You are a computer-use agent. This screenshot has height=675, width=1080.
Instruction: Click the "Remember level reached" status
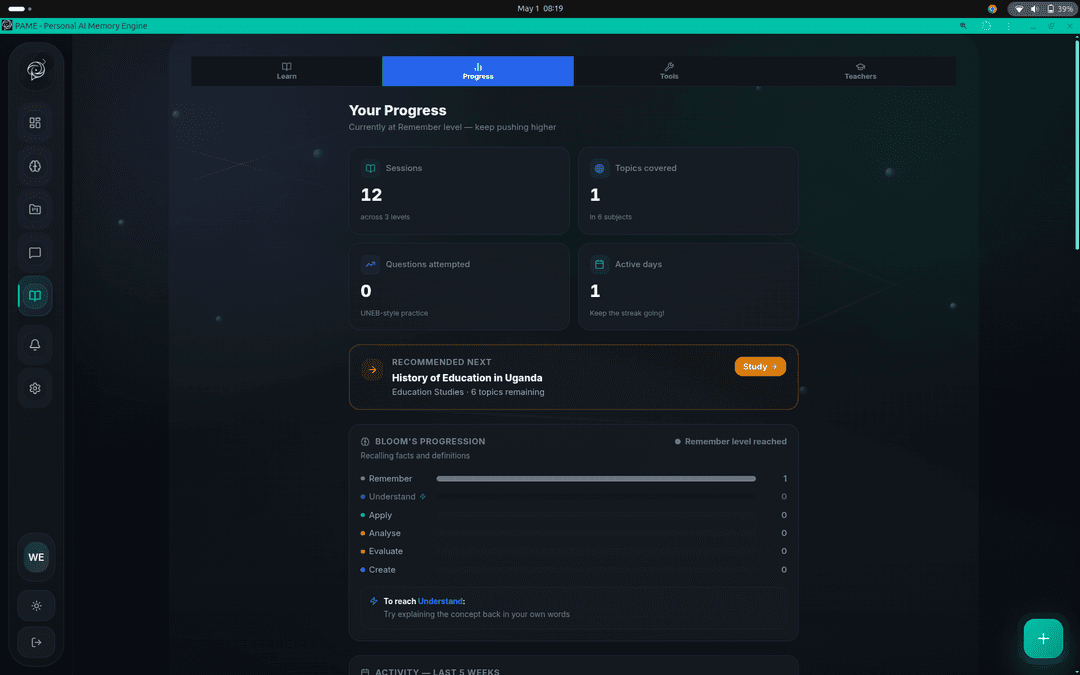pyautogui.click(x=730, y=442)
